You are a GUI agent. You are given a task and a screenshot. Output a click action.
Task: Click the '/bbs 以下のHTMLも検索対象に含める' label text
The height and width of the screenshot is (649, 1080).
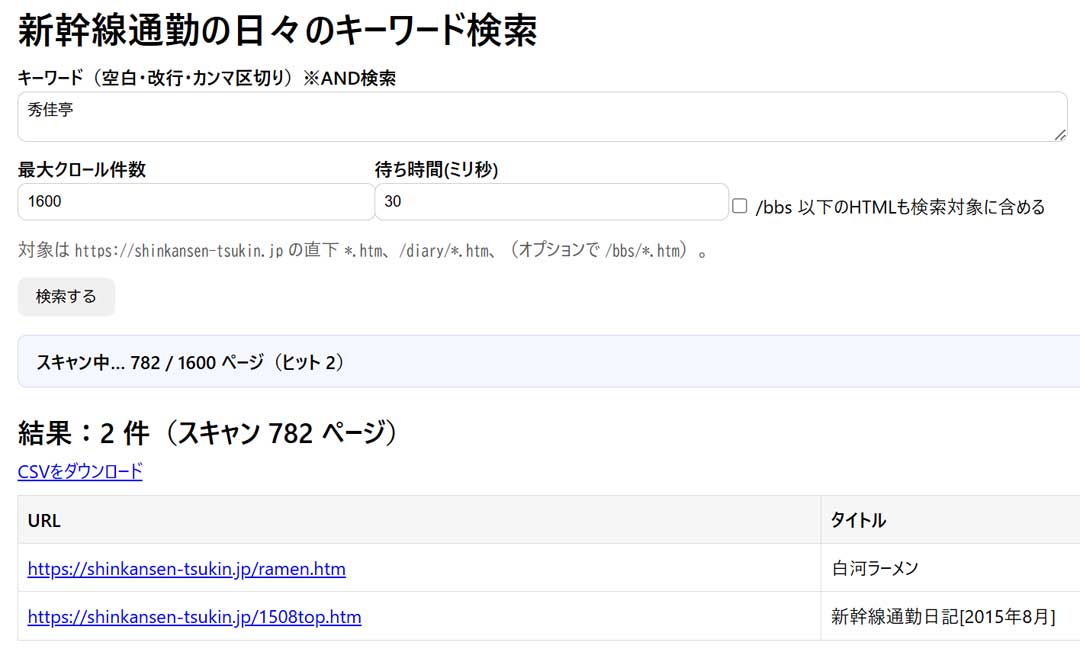click(900, 207)
